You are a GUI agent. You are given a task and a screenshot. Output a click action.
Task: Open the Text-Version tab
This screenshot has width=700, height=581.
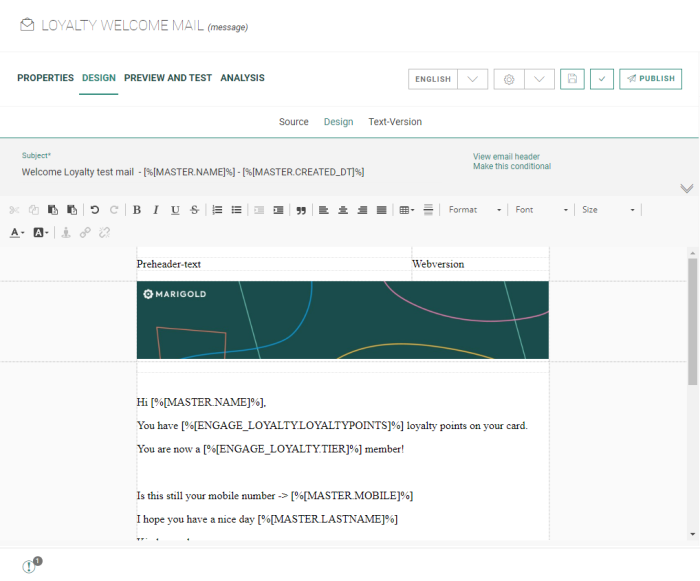(x=395, y=122)
